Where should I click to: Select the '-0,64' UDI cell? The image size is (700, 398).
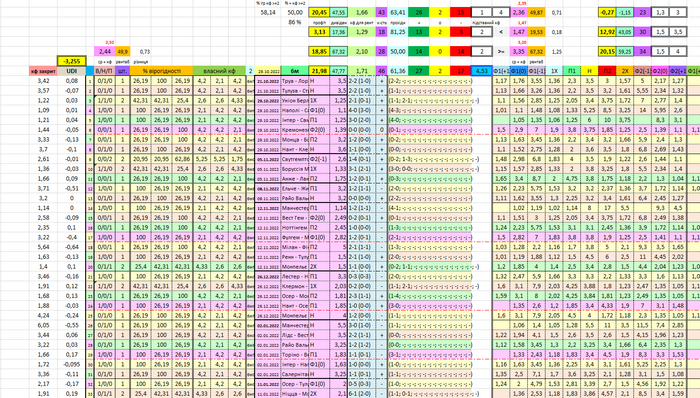(x=71, y=247)
